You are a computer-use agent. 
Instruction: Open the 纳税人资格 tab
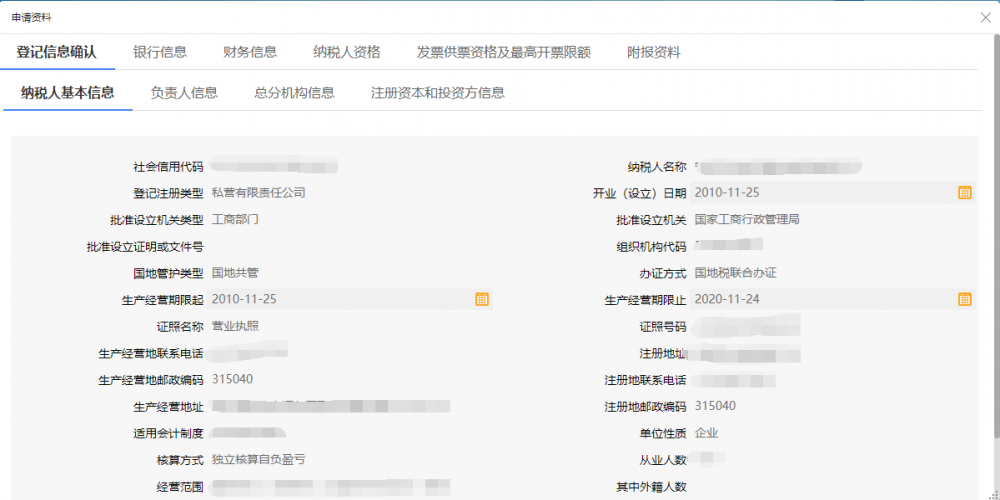tap(346, 52)
